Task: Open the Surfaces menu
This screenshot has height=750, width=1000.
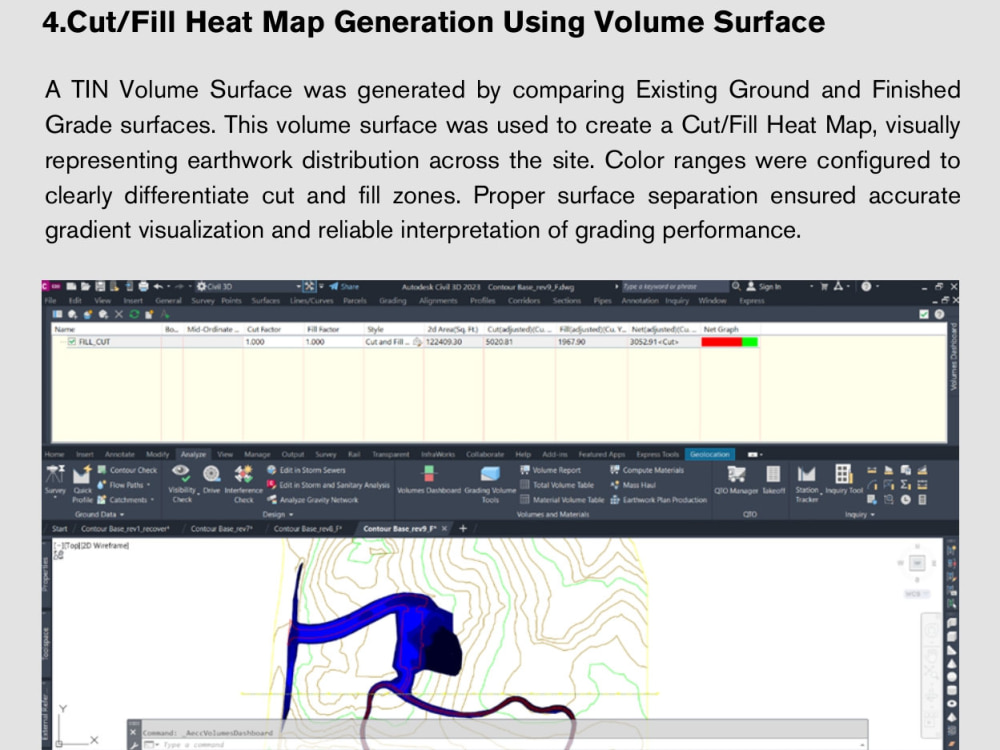Action: [265, 301]
